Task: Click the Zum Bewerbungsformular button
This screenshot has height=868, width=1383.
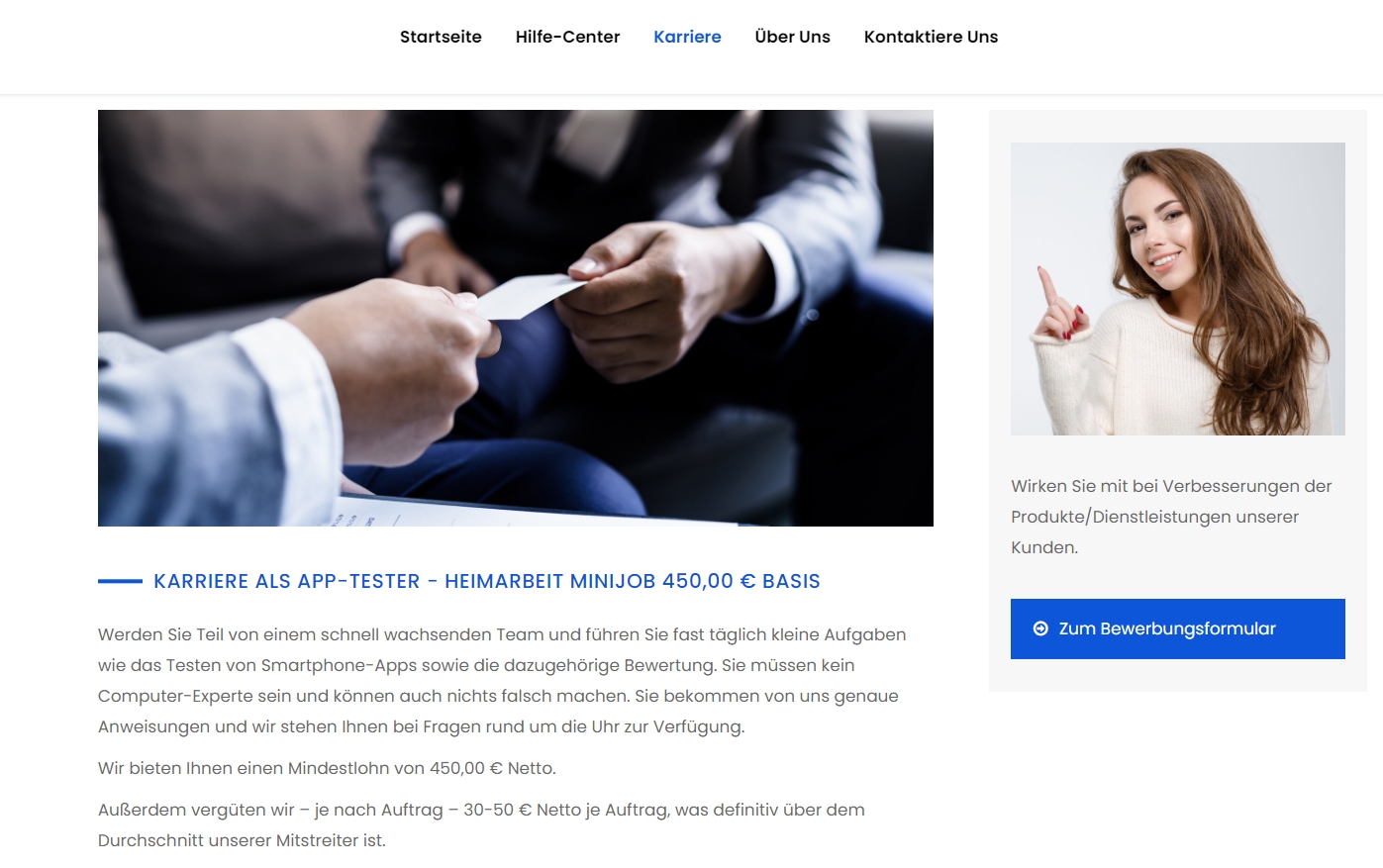Action: click(1178, 628)
